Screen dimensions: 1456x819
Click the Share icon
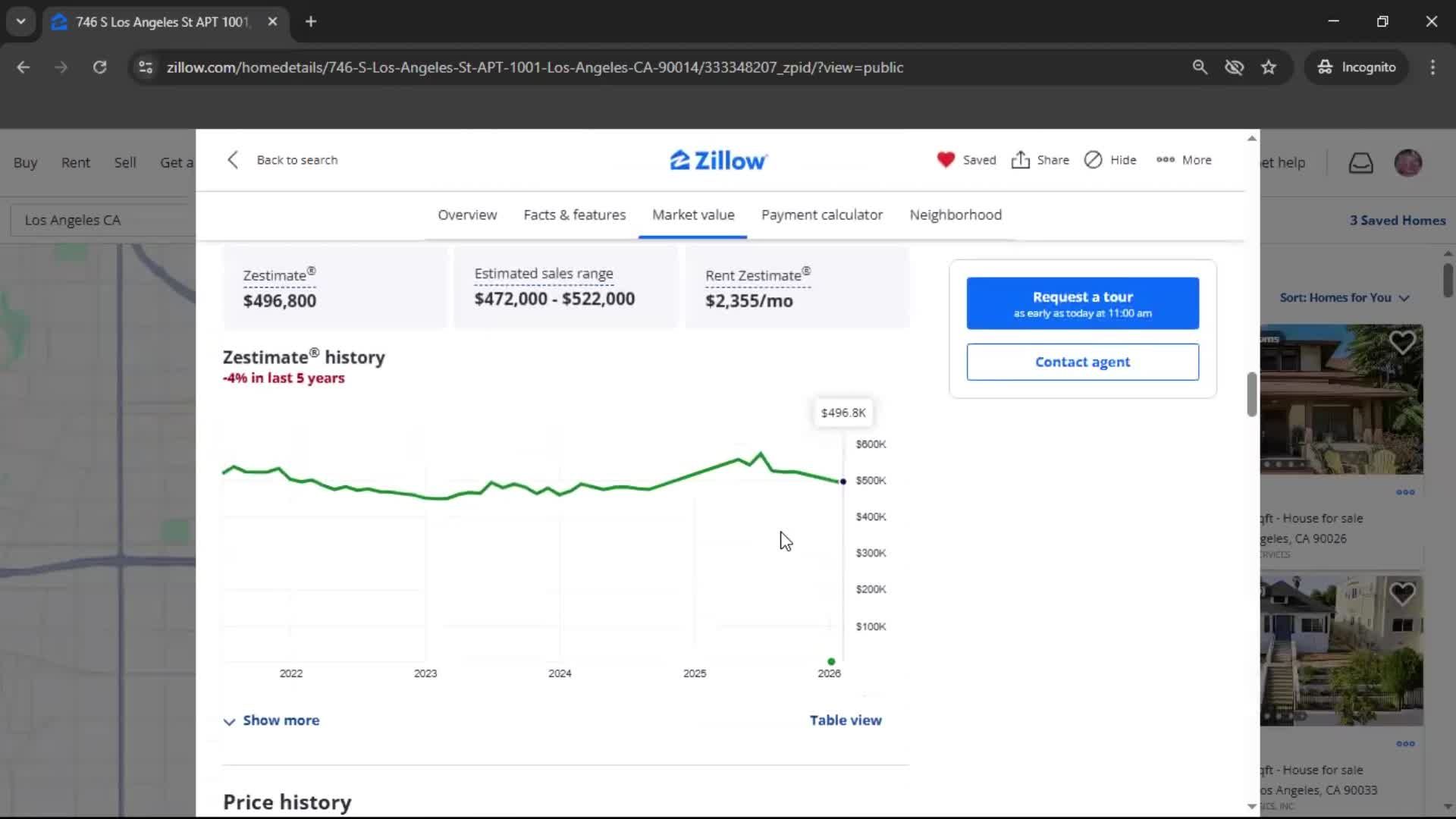(1021, 160)
